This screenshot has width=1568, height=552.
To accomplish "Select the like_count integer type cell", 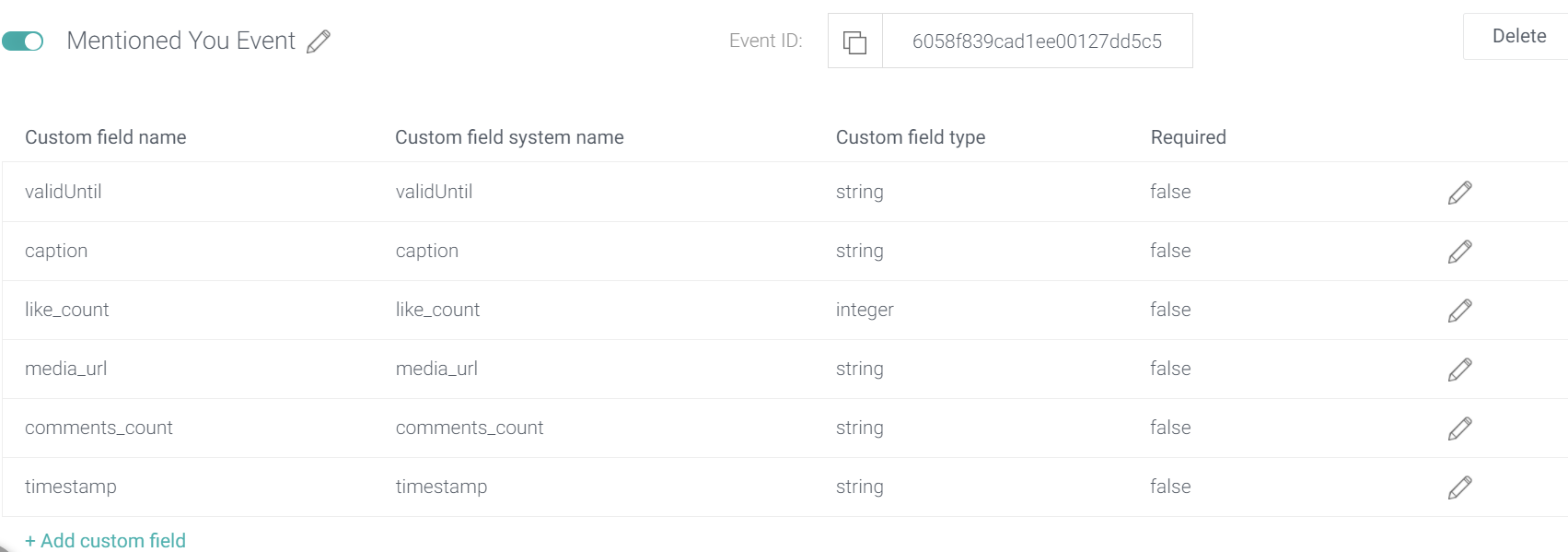I will pyautogui.click(x=865, y=311).
